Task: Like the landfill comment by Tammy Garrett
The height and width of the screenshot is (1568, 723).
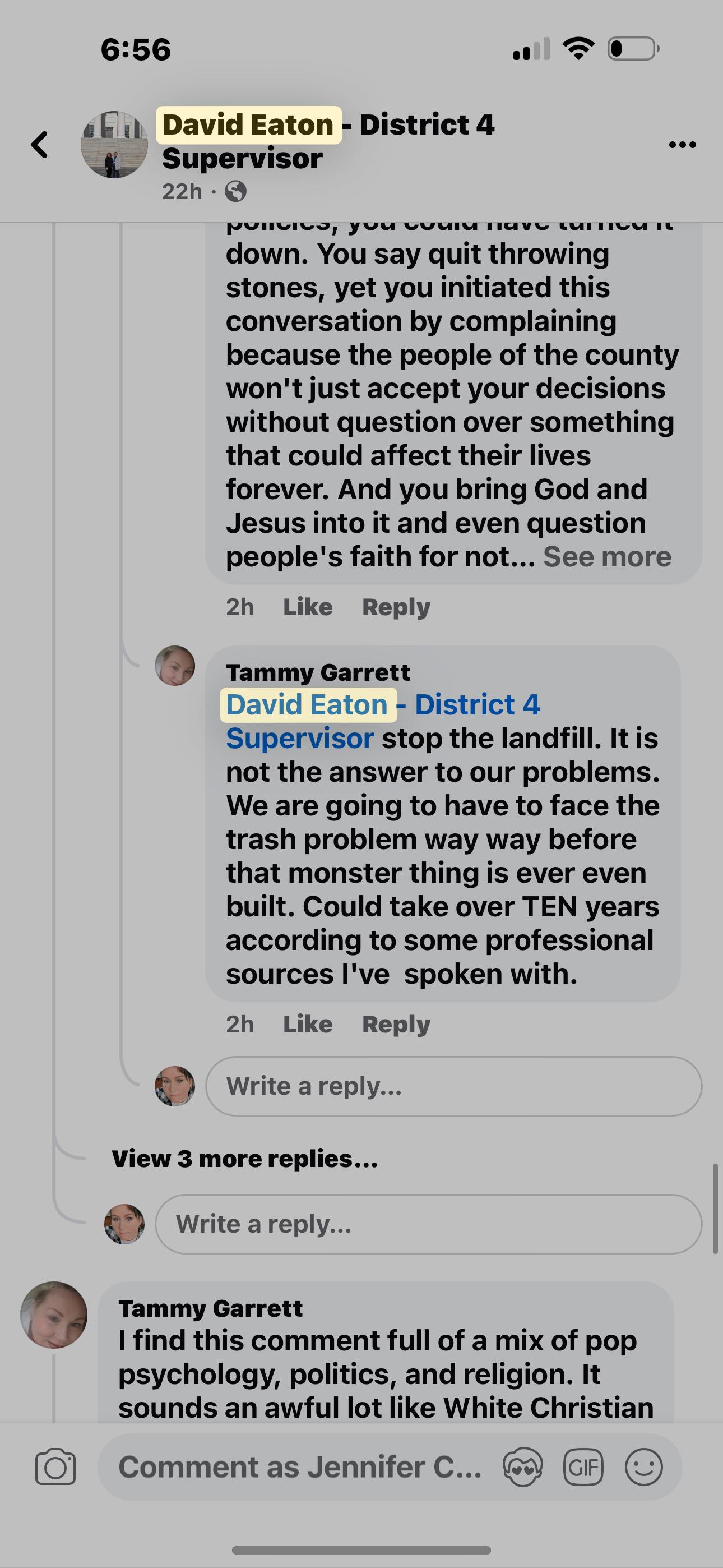Action: coord(307,1025)
